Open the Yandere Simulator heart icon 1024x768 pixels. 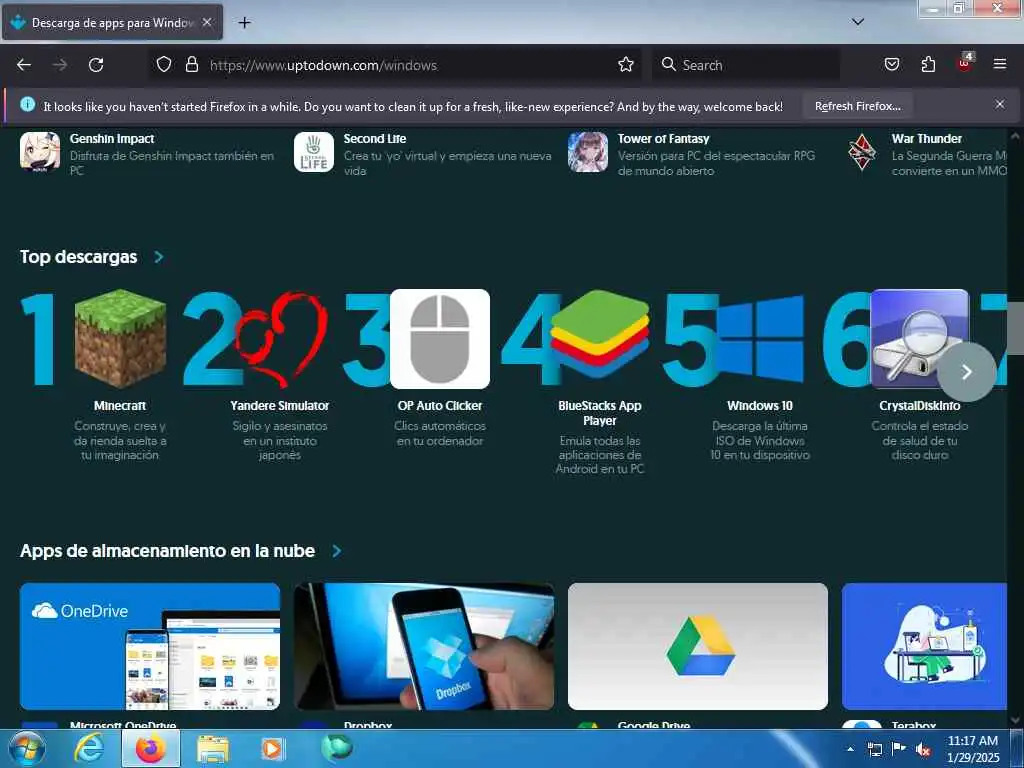pyautogui.click(x=281, y=338)
